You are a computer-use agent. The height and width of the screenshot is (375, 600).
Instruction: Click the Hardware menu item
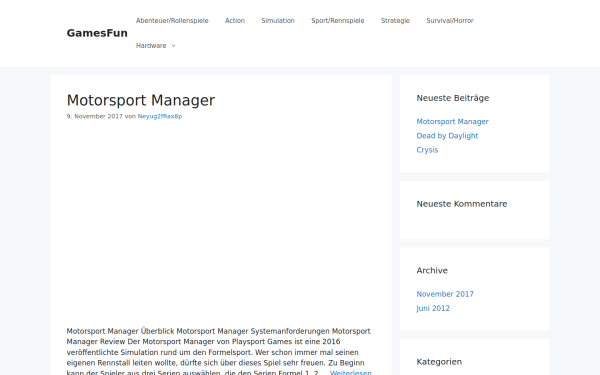pyautogui.click(x=151, y=46)
